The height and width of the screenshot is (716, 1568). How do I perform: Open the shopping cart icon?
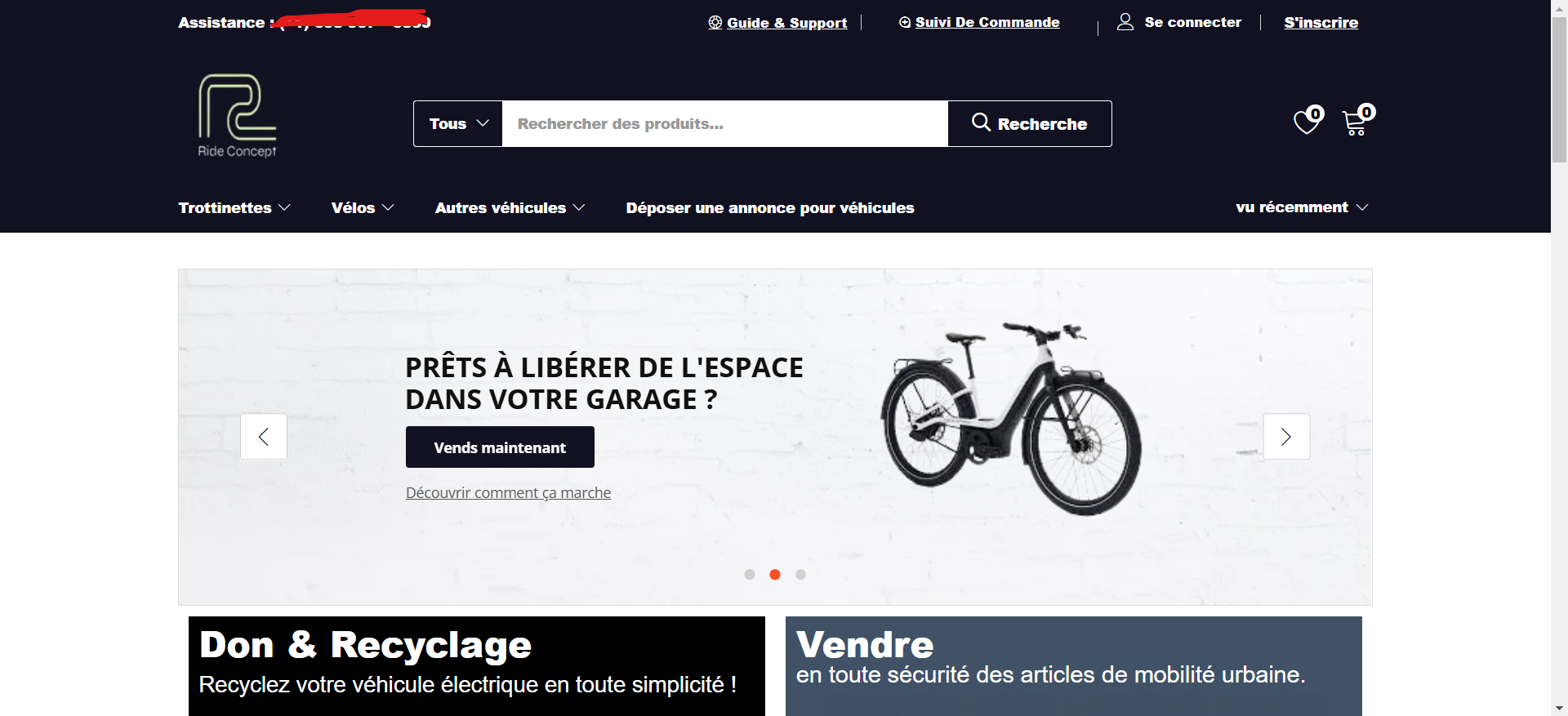tap(1356, 122)
